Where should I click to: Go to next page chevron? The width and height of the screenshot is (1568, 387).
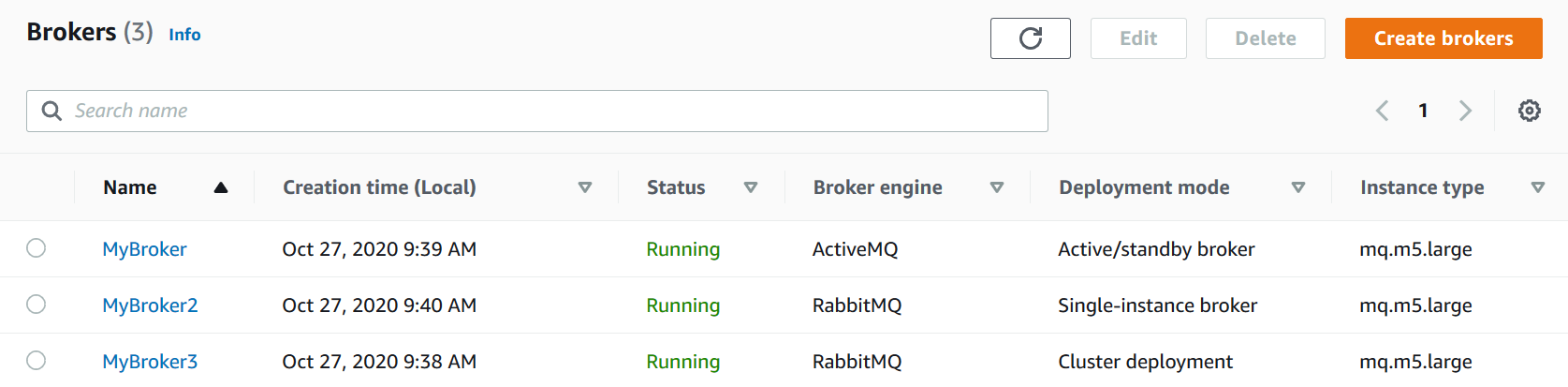point(1465,111)
